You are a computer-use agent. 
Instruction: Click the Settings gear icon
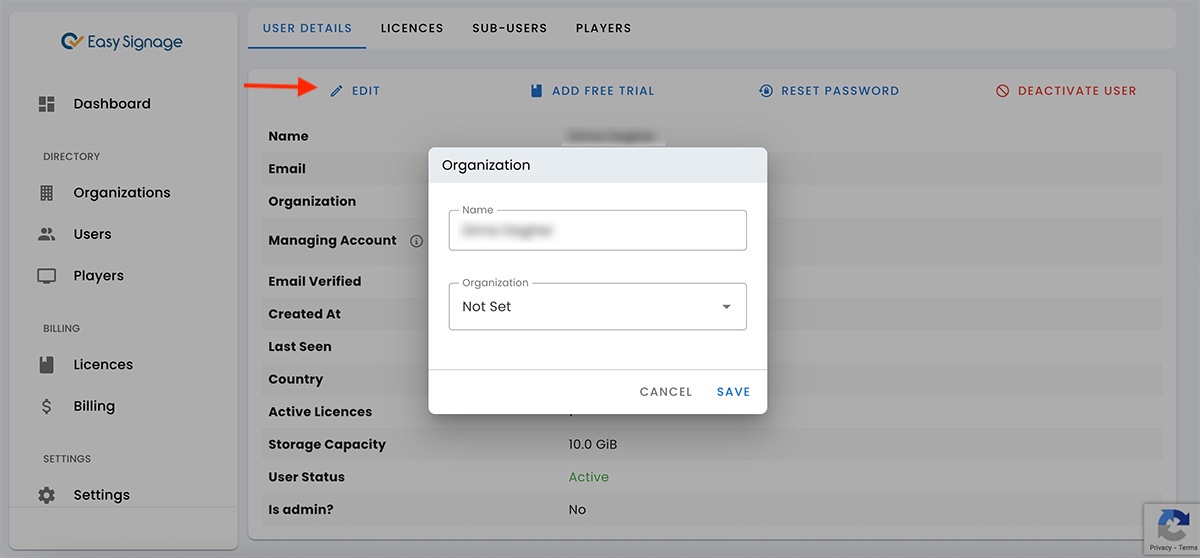(46, 495)
